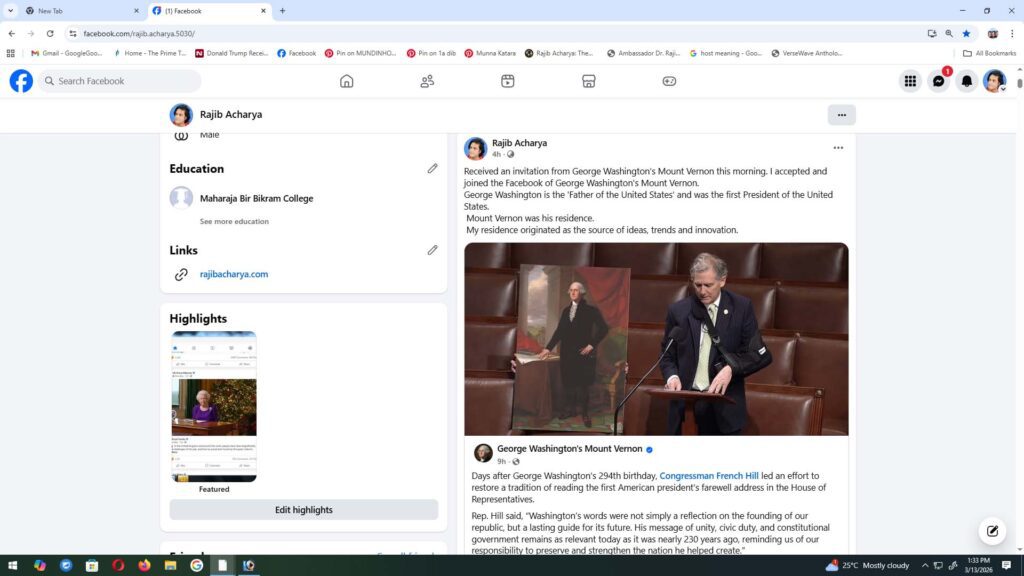The width and height of the screenshot is (1024, 576).
Task: Click the Facebook bookmark in bookmarks bar
Action: [x=297, y=53]
